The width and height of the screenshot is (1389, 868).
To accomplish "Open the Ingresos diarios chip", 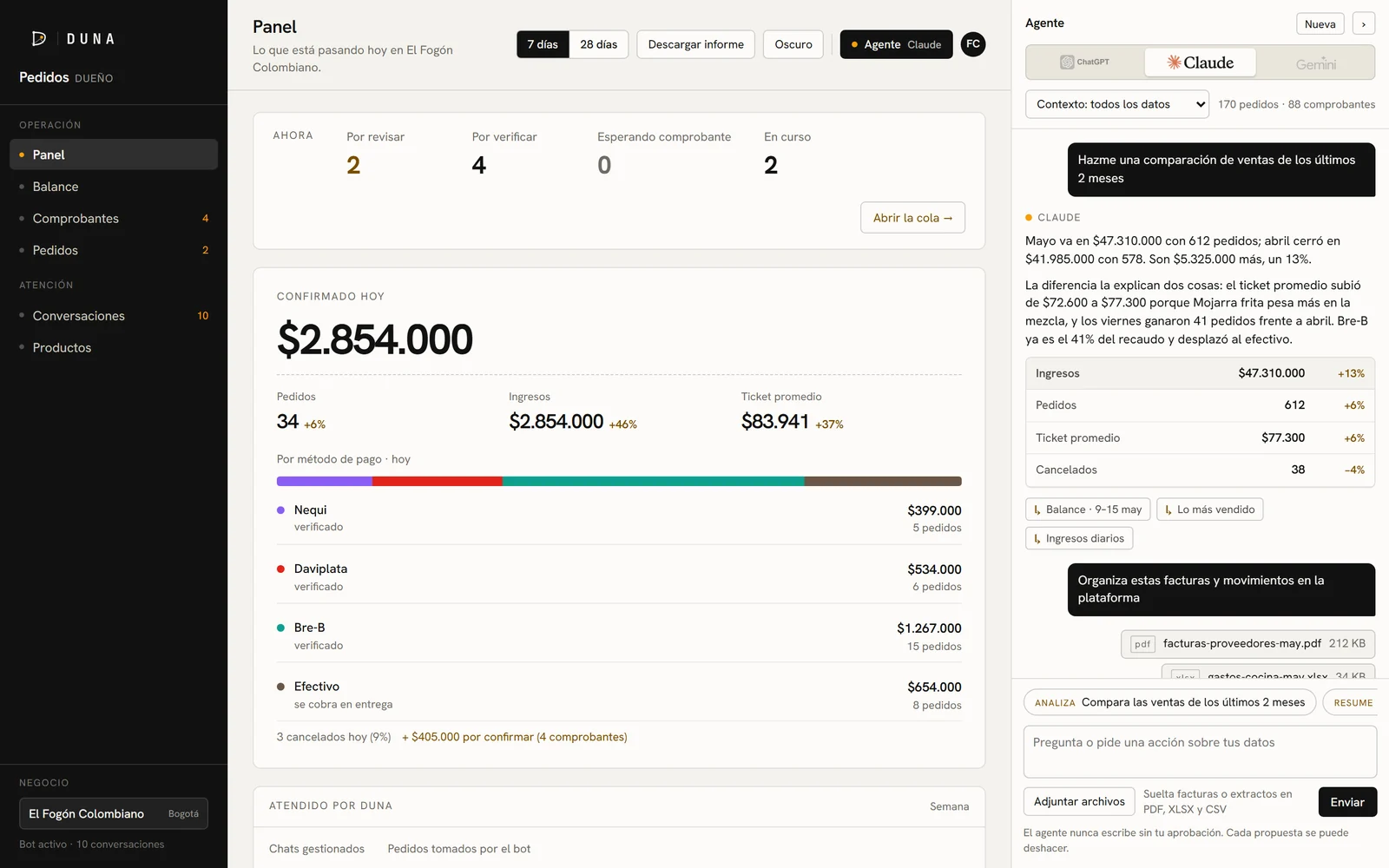I will (1079, 538).
